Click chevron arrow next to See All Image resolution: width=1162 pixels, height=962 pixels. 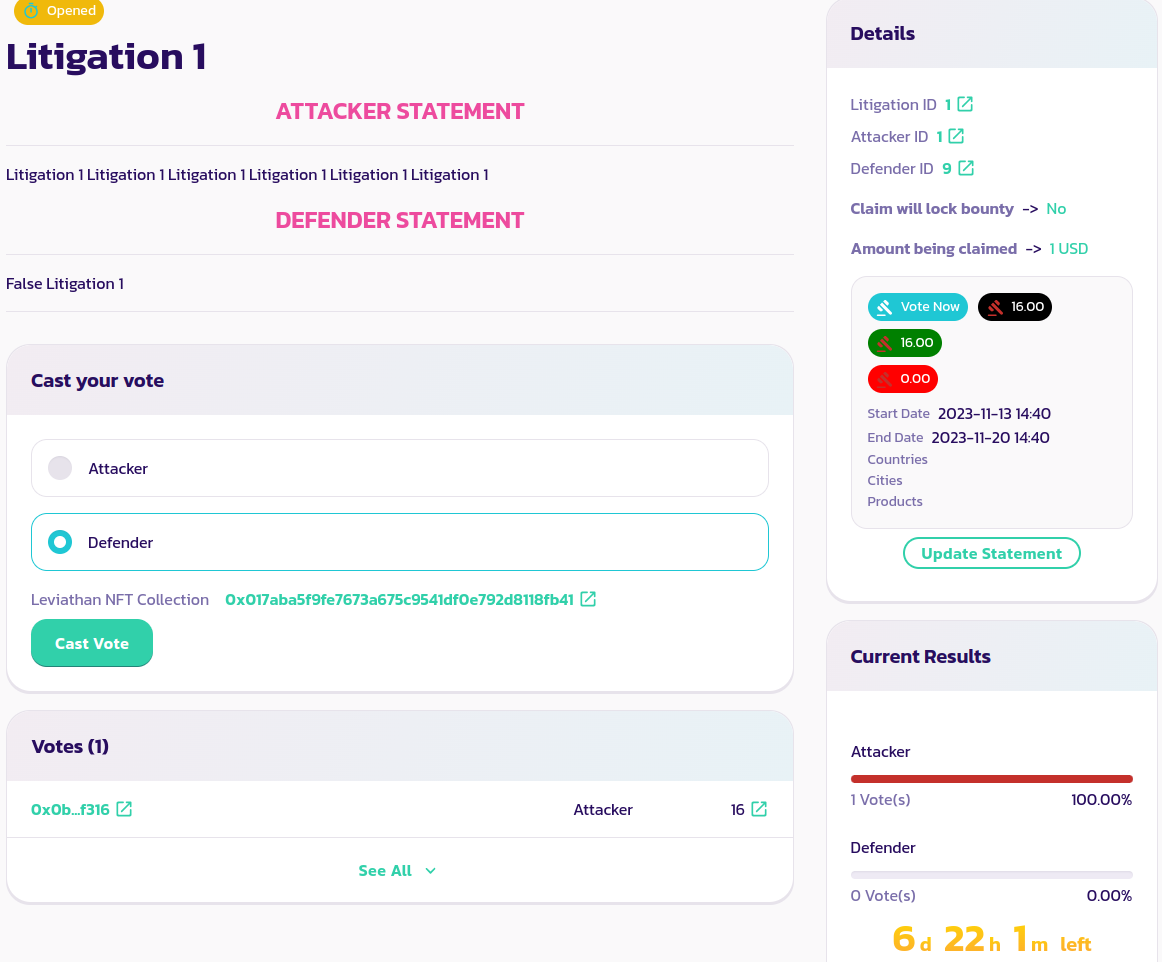pos(431,871)
